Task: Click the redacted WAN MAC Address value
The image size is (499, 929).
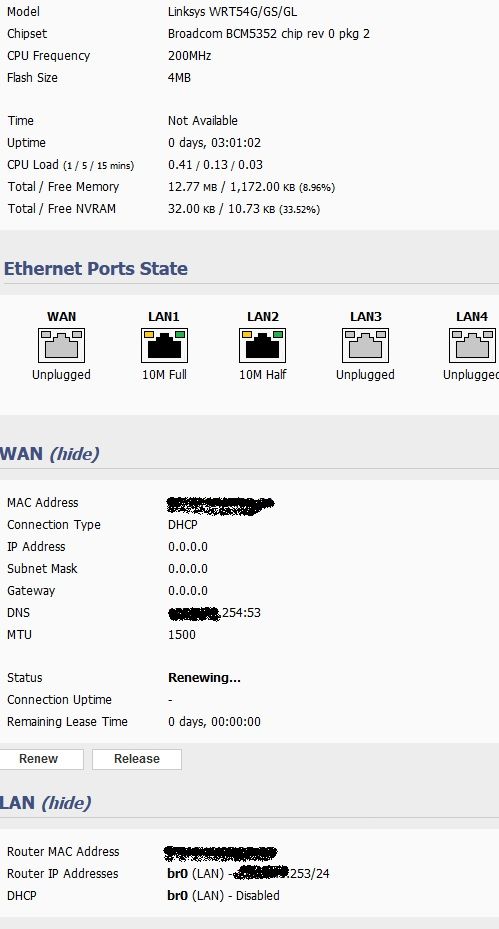Action: [220, 505]
